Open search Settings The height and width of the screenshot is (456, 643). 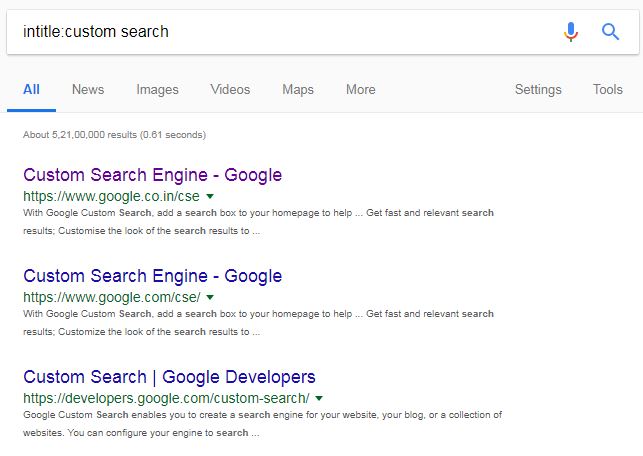coord(538,90)
